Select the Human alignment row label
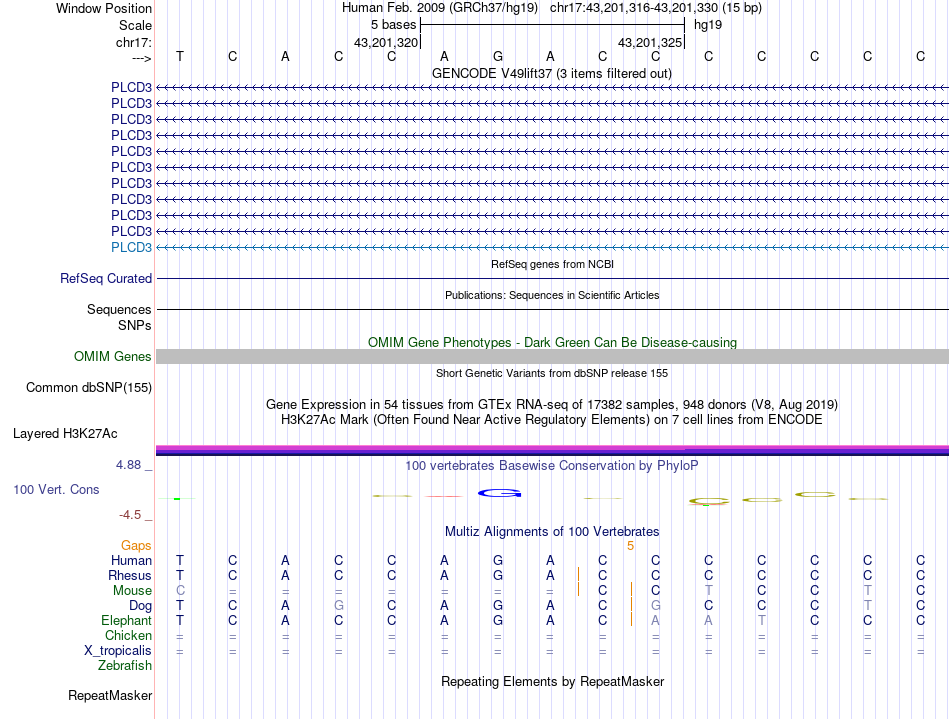 point(131,560)
